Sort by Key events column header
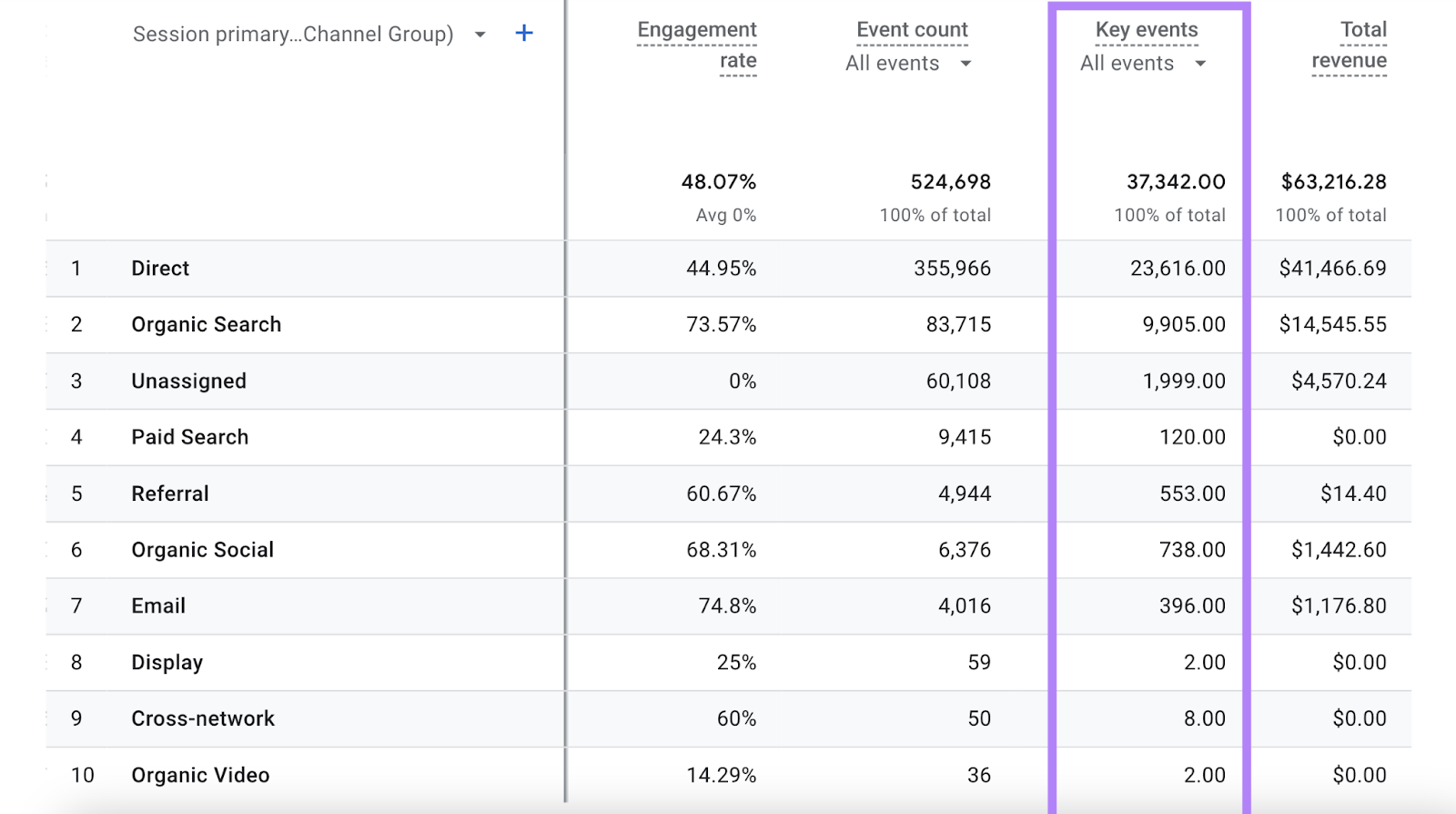Image resolution: width=1456 pixels, height=814 pixels. click(1147, 30)
